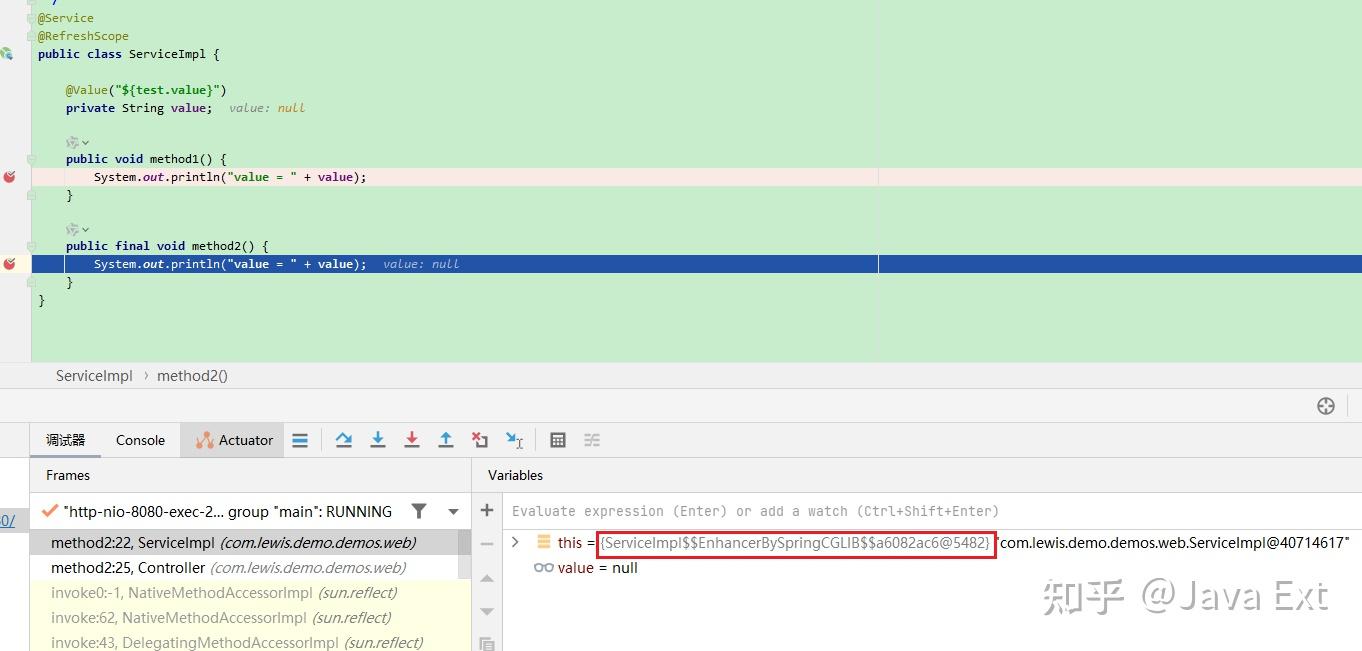Toggle the breakpoint on method2 println line
Image resolution: width=1362 pixels, height=651 pixels.
9,264
